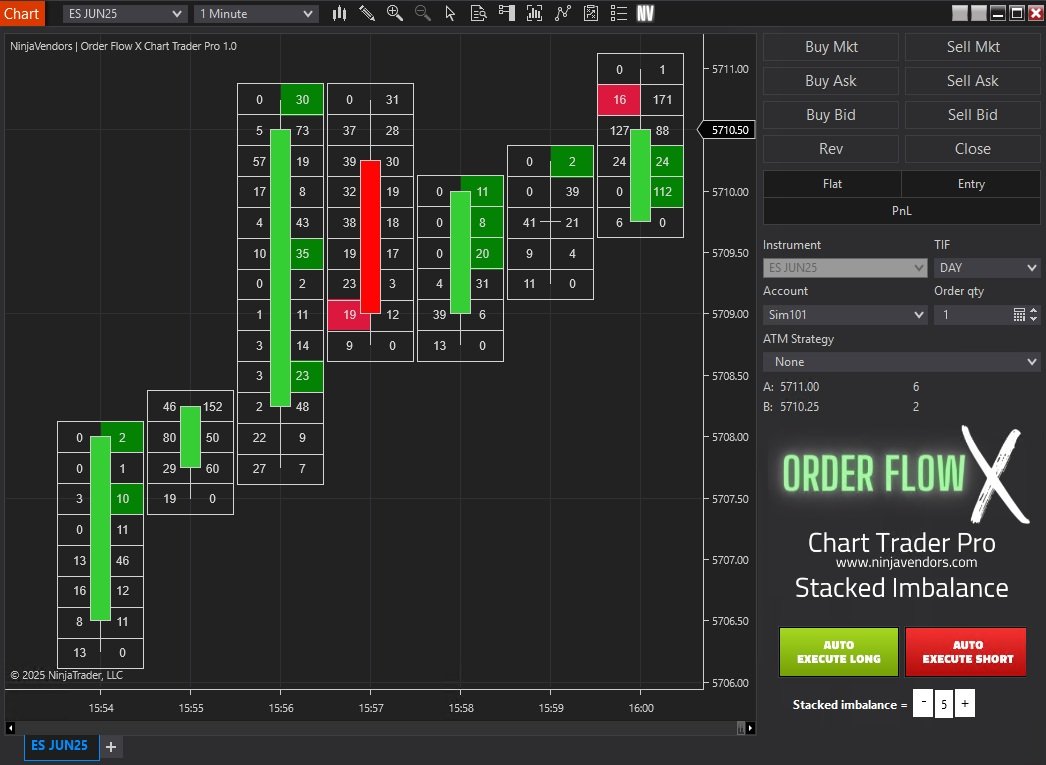This screenshot has width=1046, height=765.
Task: Click the Sell Bid button
Action: pos(973,115)
